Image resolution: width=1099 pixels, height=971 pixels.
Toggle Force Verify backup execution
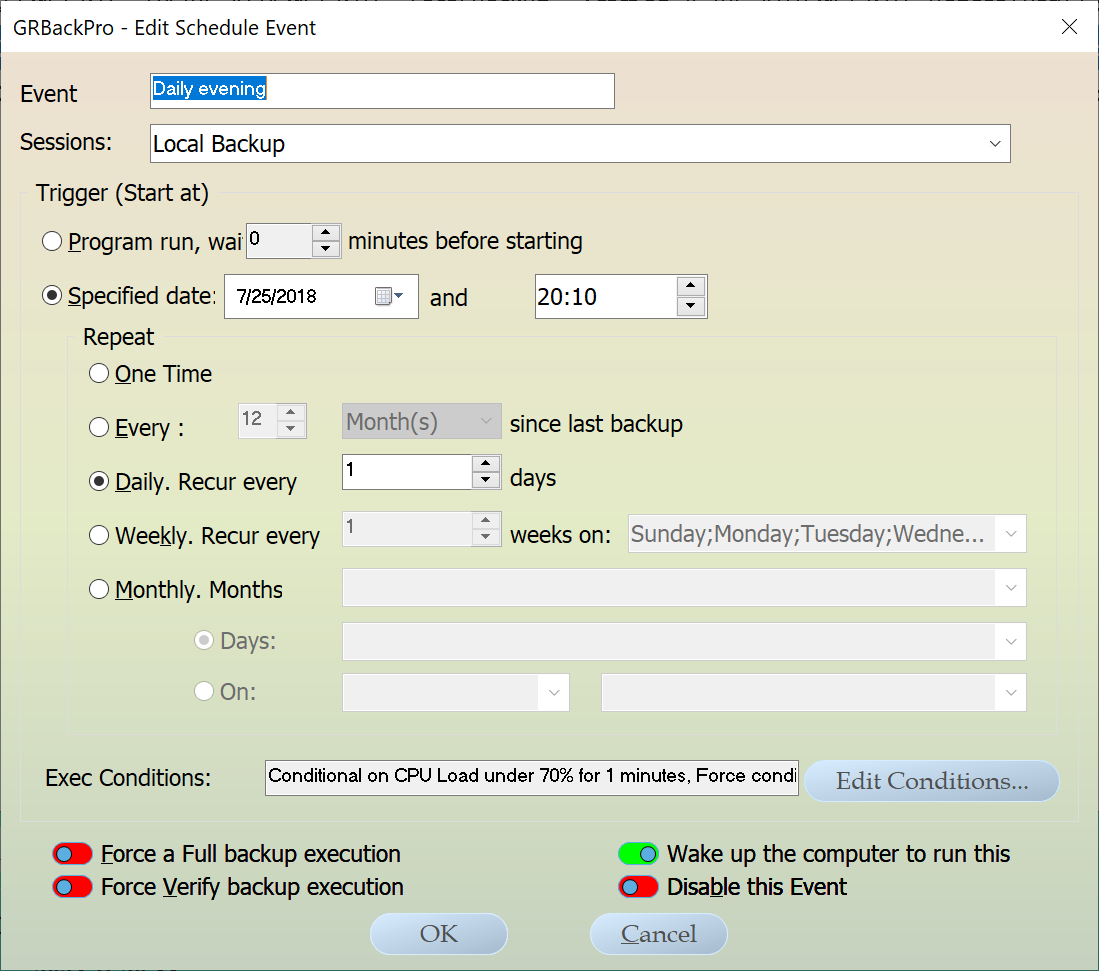72,887
